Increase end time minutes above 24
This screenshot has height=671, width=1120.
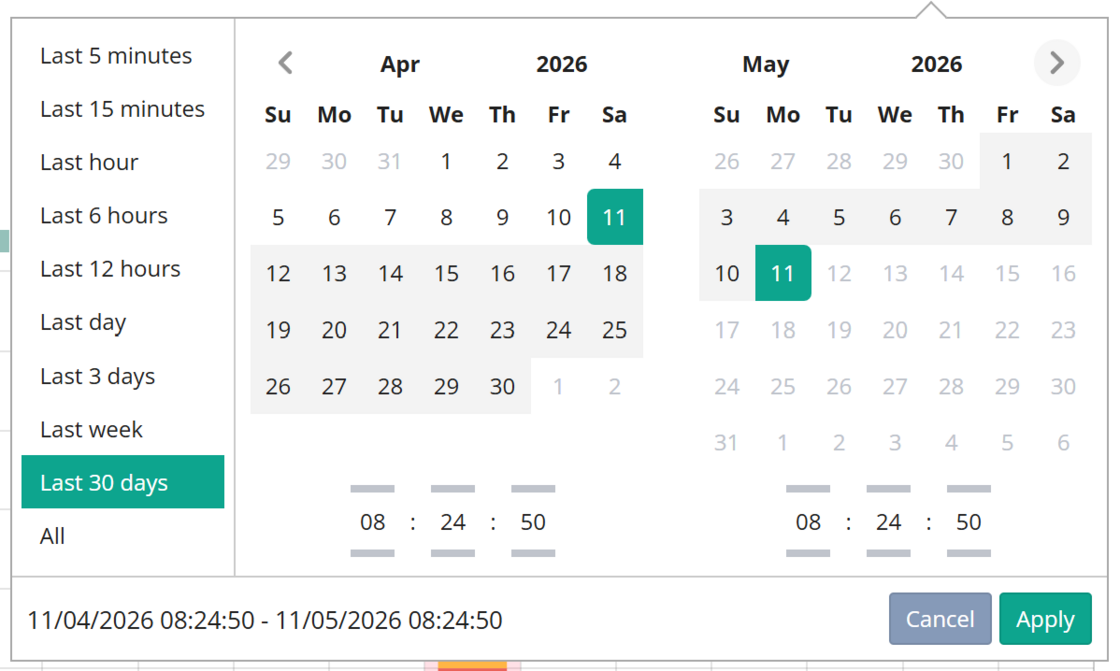coord(888,489)
